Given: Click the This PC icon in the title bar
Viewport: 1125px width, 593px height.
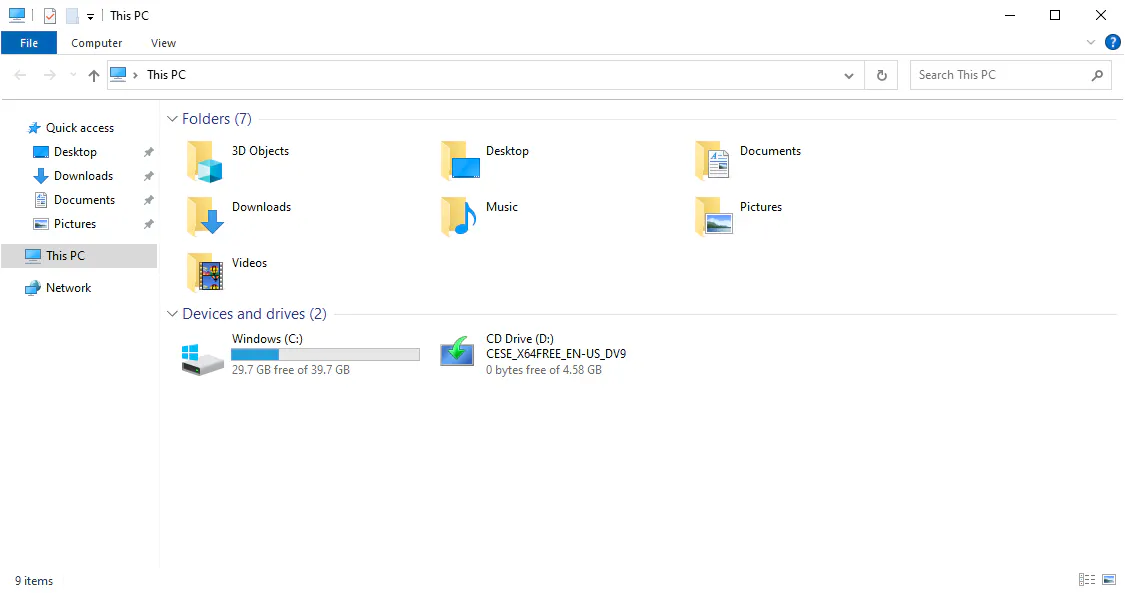Looking at the screenshot, I should (17, 15).
